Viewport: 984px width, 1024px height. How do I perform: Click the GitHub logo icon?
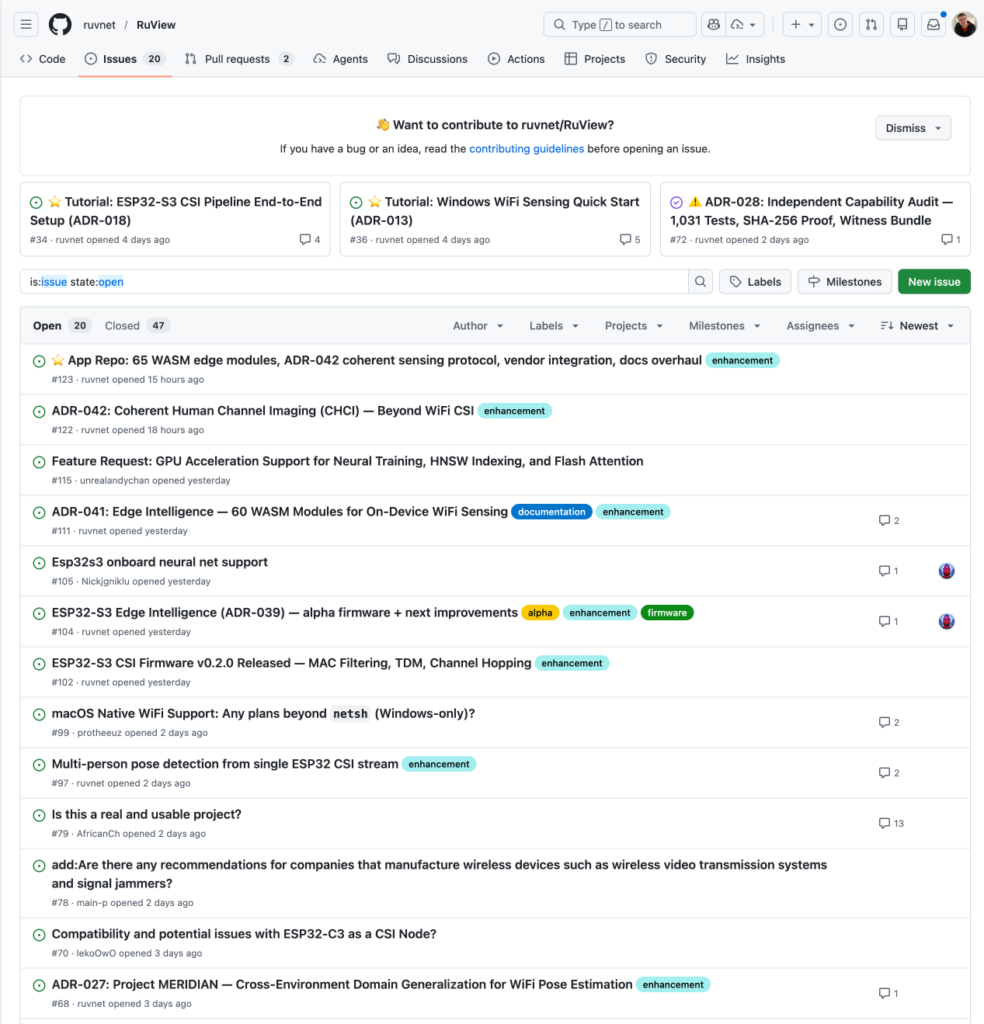60,25
